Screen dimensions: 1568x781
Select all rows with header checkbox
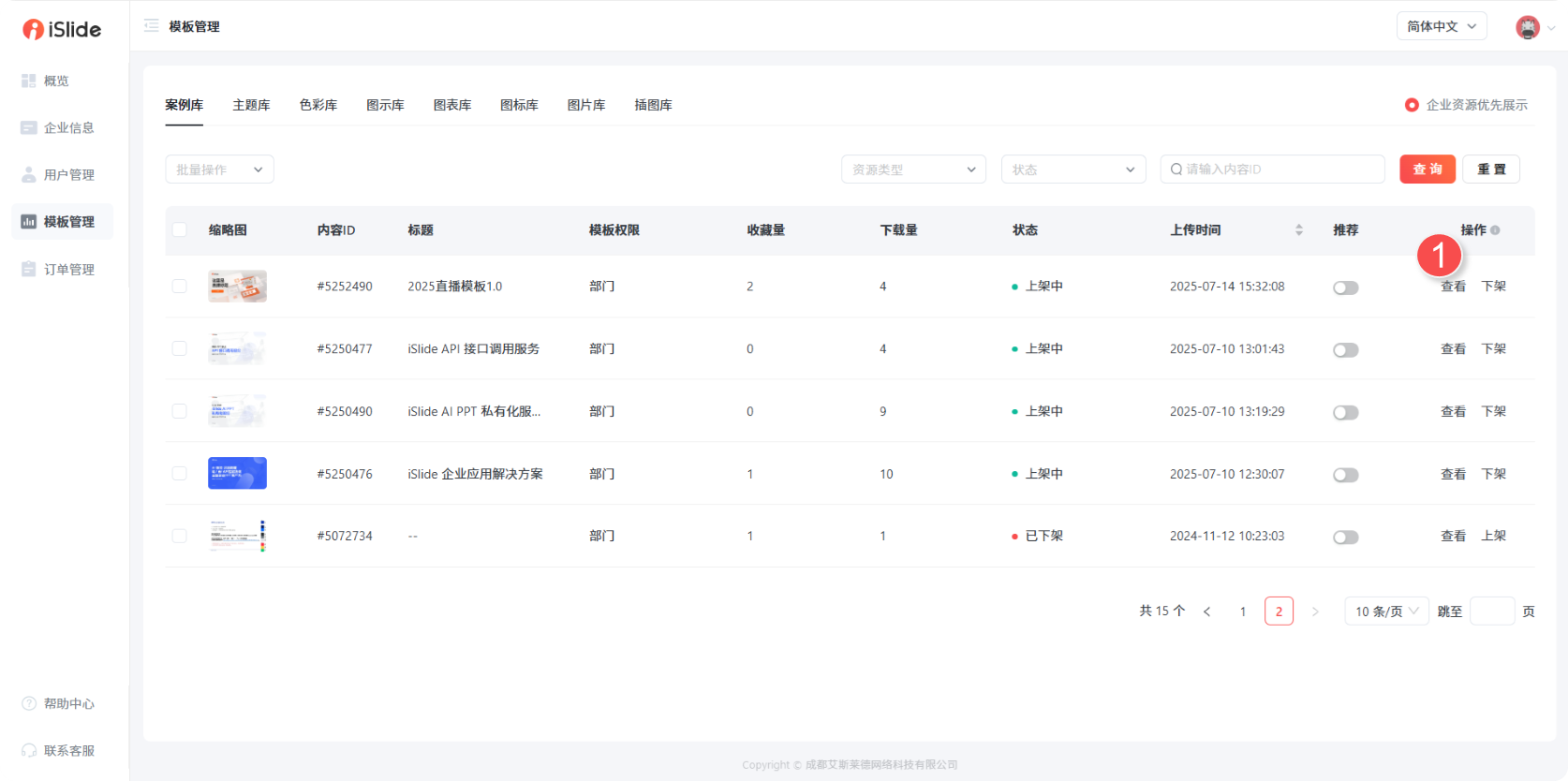click(180, 230)
